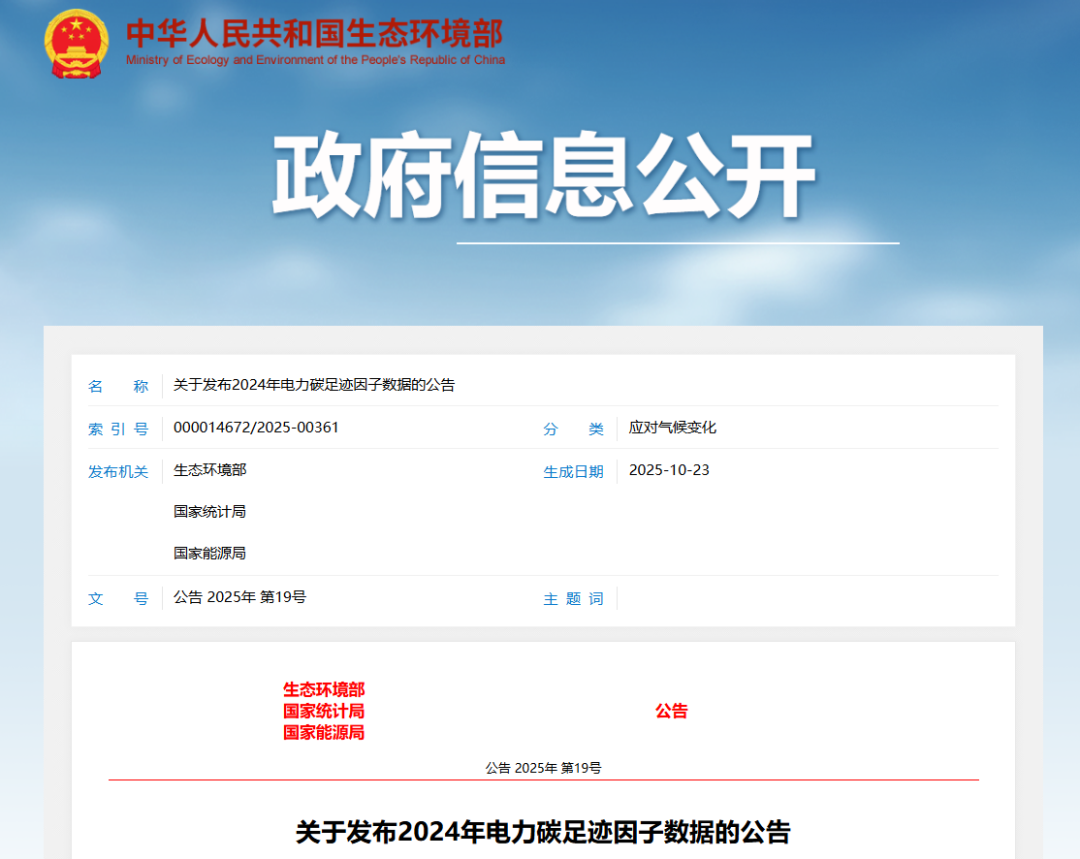The width and height of the screenshot is (1080, 859).
Task: Click the index number 000014672/2025-00361
Action: pyautogui.click(x=256, y=427)
